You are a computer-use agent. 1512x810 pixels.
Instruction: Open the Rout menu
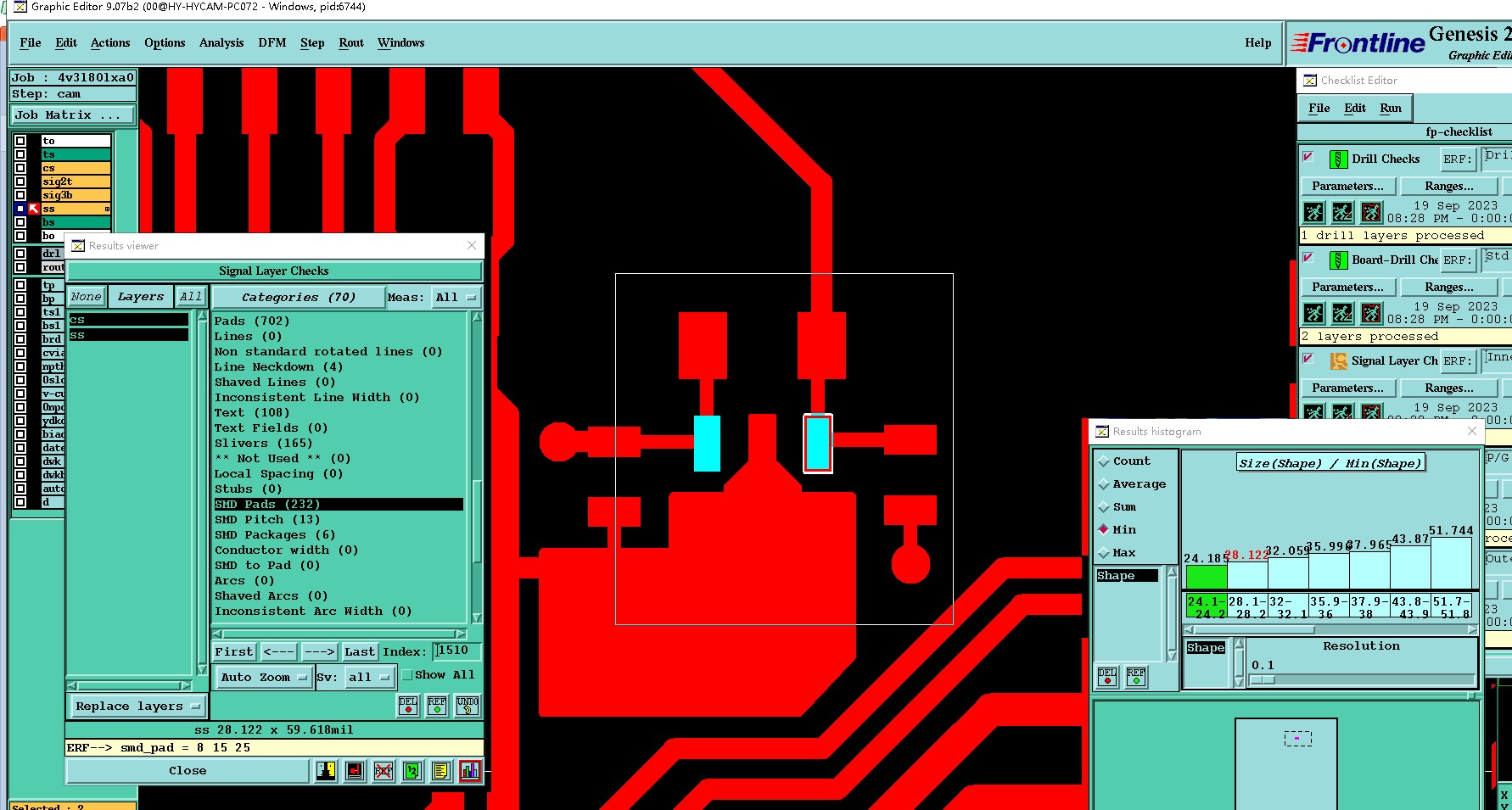[x=351, y=42]
